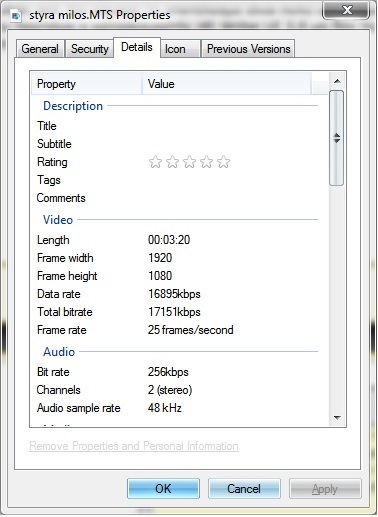This screenshot has width=378, height=517.
Task: Click the greyed-out Apply button
Action: (325, 489)
